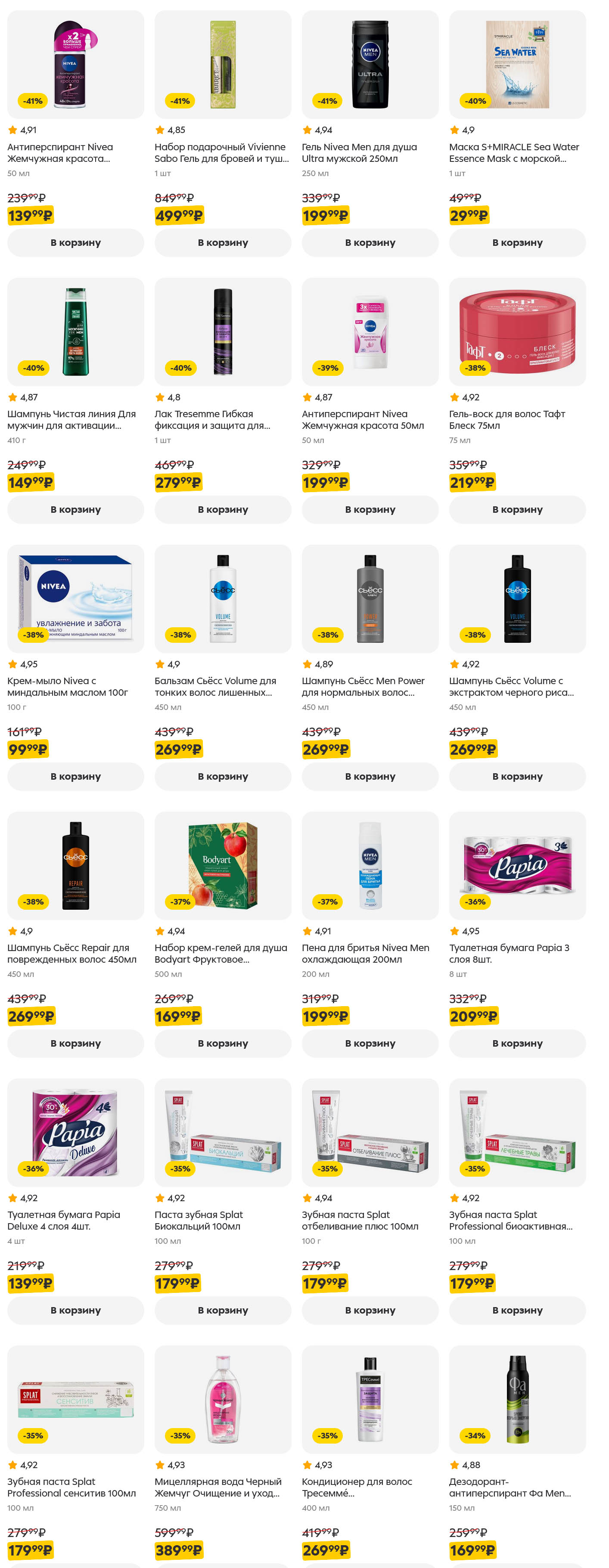Open Splat отбеливание плюс toothpaste image

pos(370,1132)
